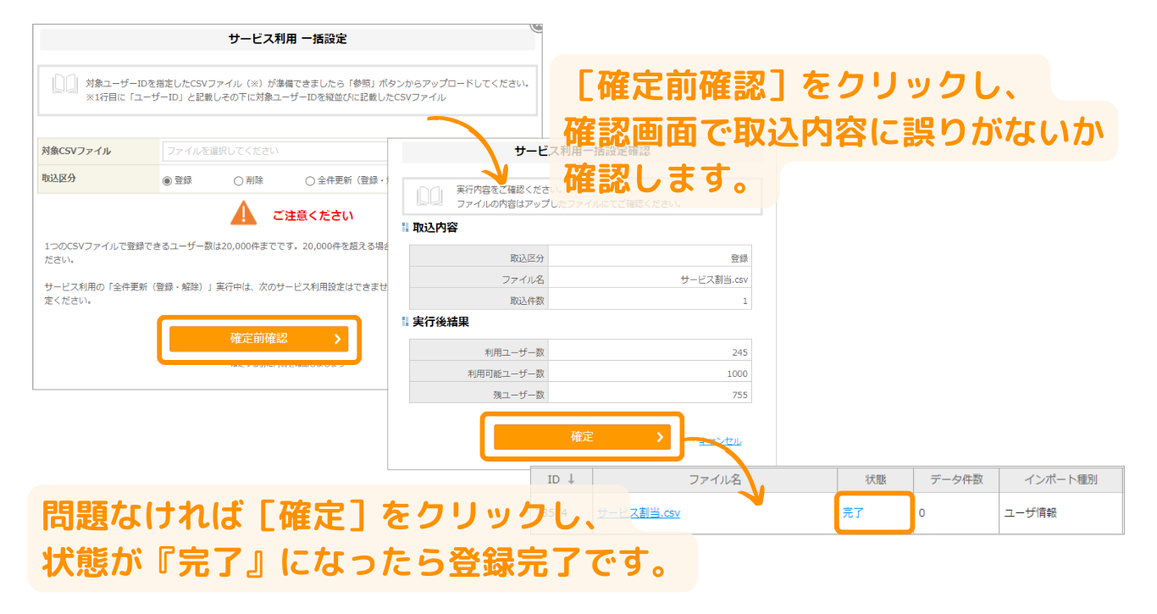Sort by the ID column down arrow
1157x614 pixels.
(x=571, y=480)
